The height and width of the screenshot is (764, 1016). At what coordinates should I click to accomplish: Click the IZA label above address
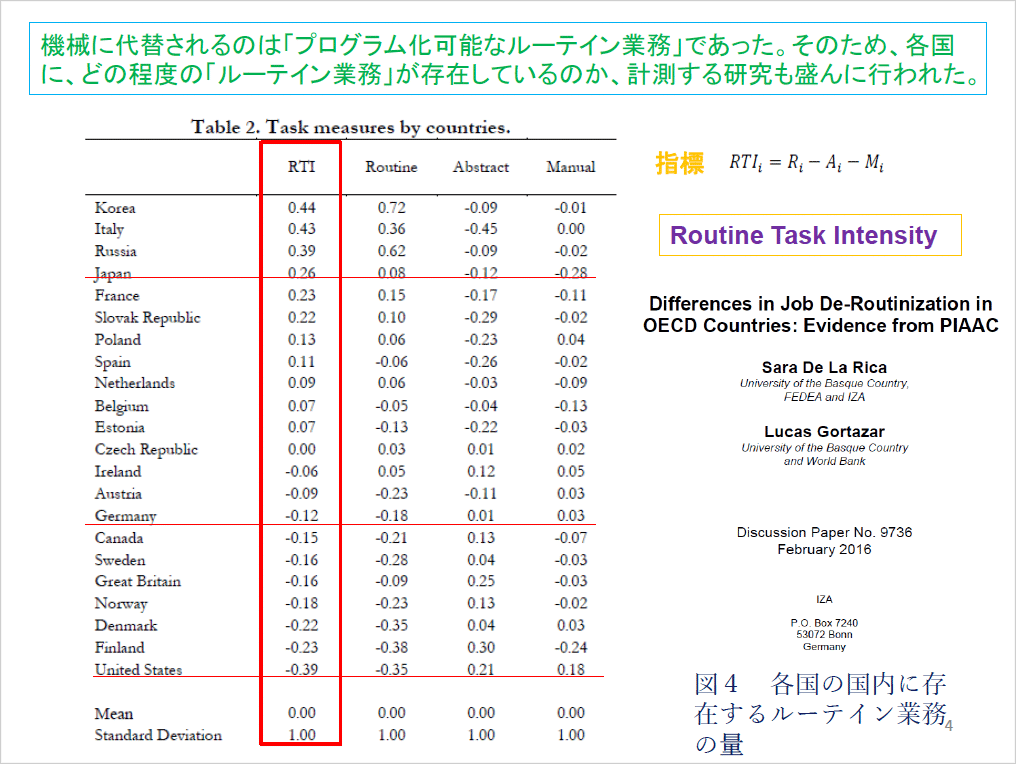[x=824, y=599]
